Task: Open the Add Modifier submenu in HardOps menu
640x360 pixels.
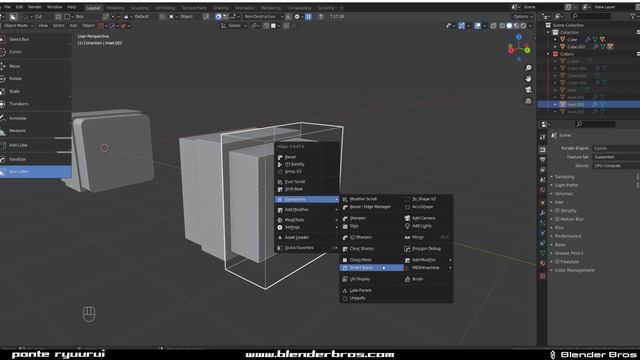Action: pos(307,210)
